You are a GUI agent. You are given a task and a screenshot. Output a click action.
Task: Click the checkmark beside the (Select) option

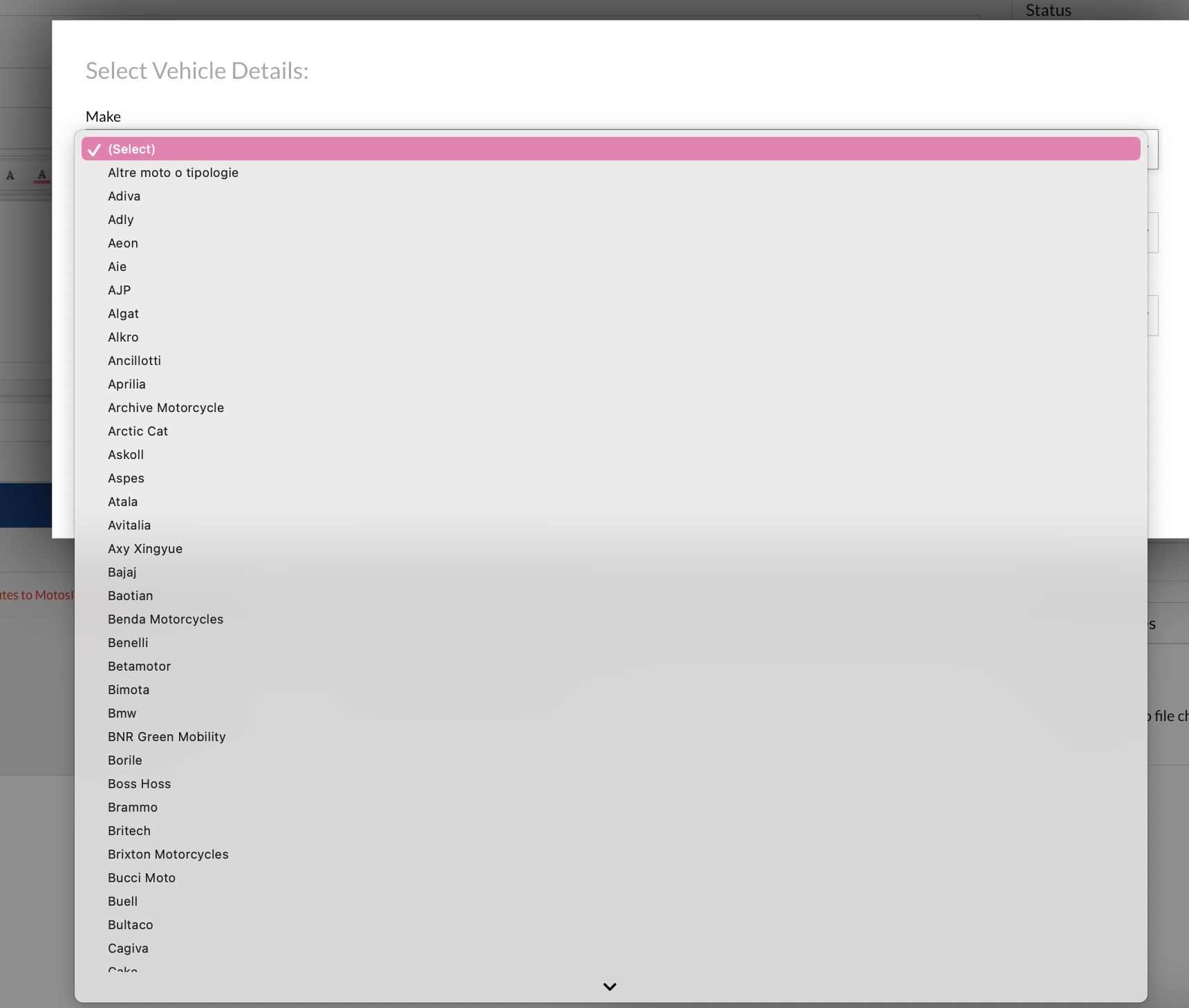94,149
